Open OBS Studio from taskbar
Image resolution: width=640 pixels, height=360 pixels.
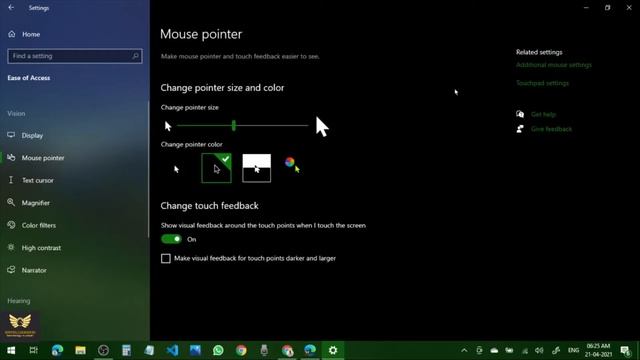point(103,350)
